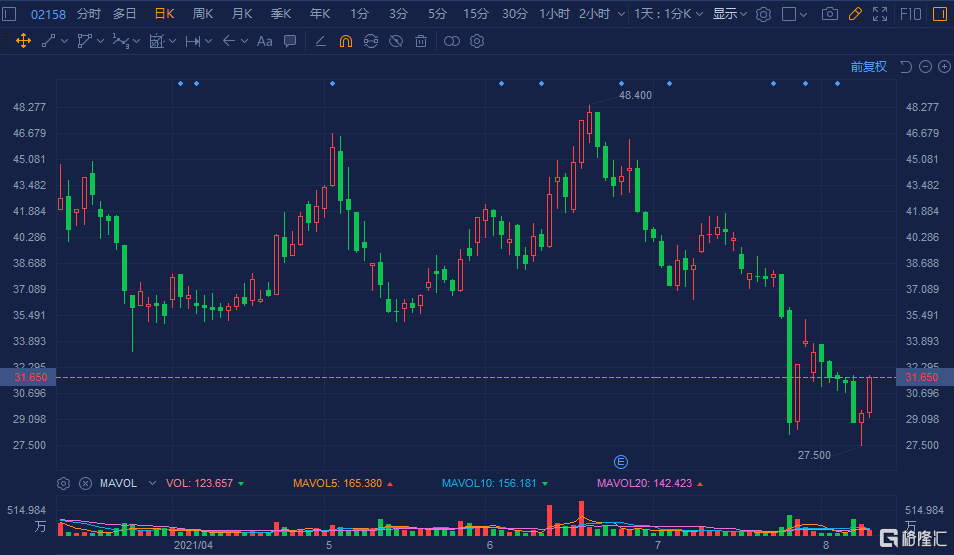Click the angle line style icon
This screenshot has height=555, width=954.
321,41
